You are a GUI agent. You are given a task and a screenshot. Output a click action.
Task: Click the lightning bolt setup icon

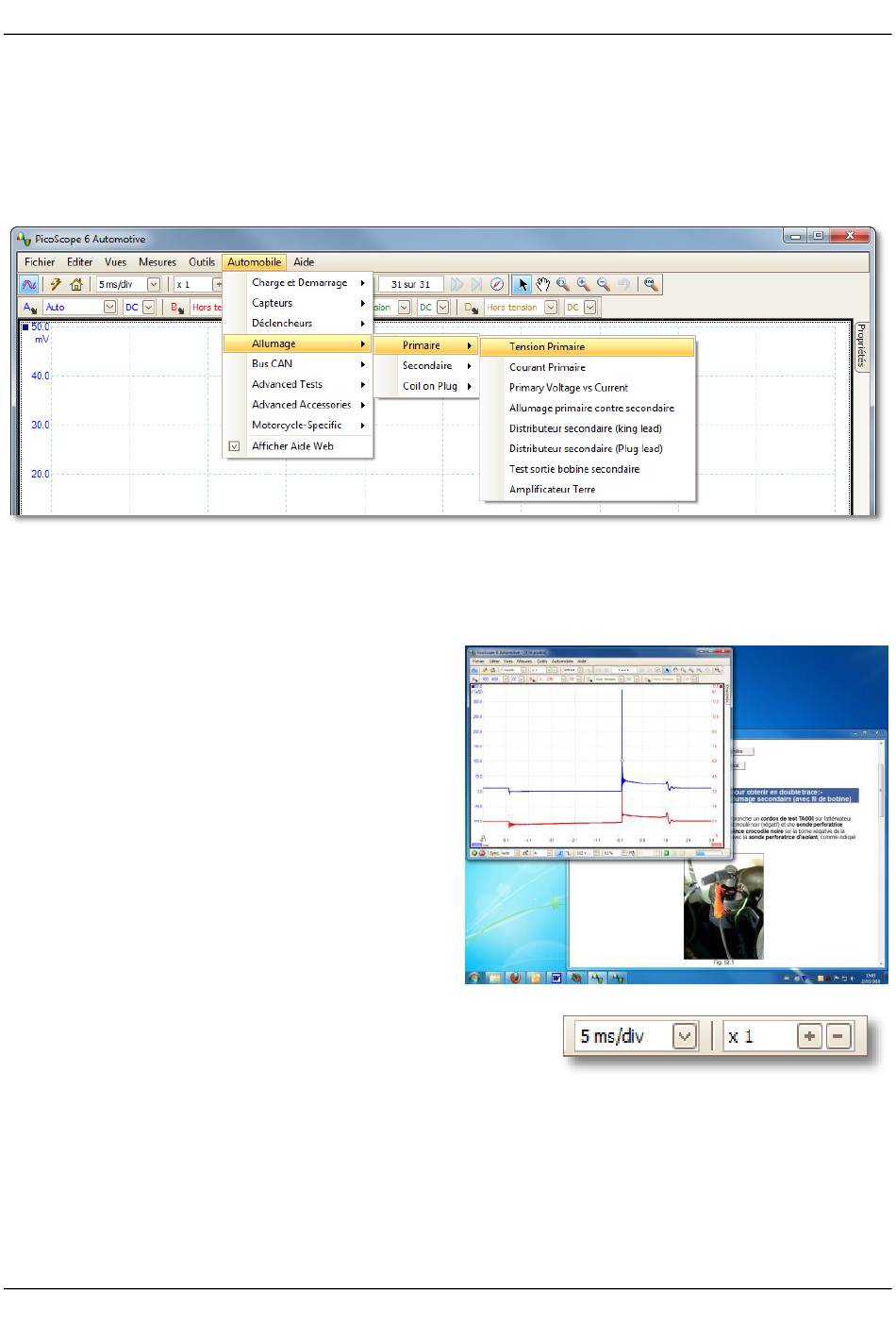click(x=56, y=284)
